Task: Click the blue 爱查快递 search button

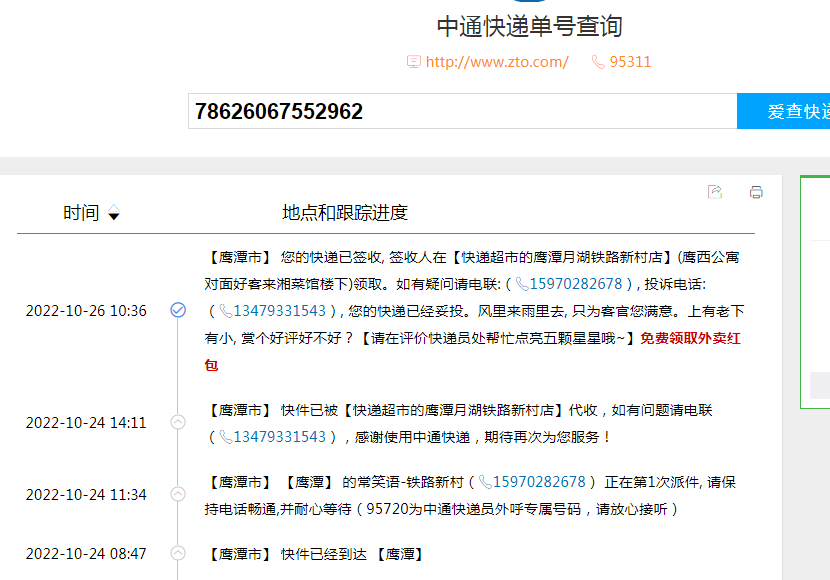Action: [x=783, y=111]
